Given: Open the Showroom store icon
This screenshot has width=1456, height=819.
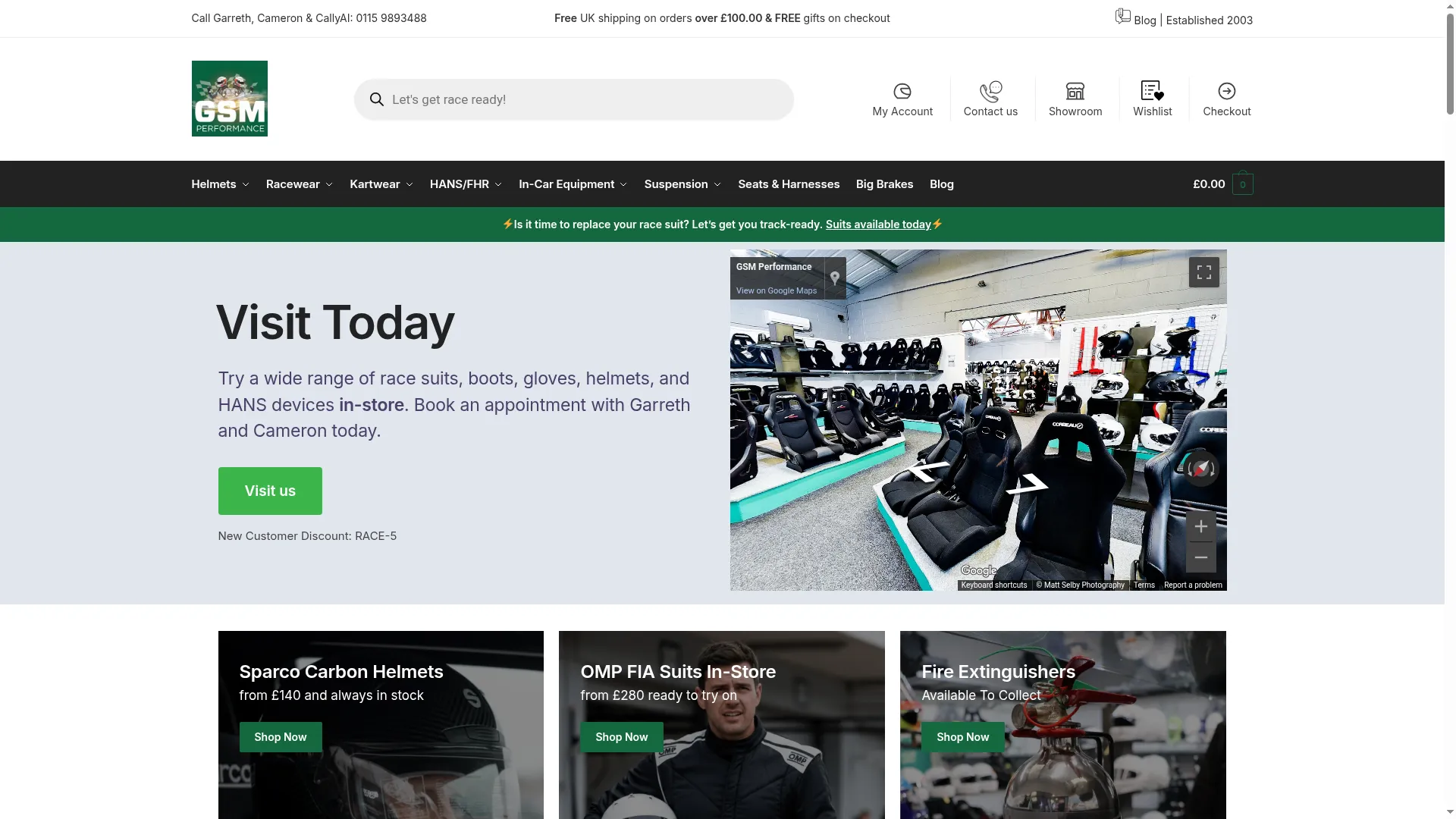Looking at the screenshot, I should [x=1075, y=91].
